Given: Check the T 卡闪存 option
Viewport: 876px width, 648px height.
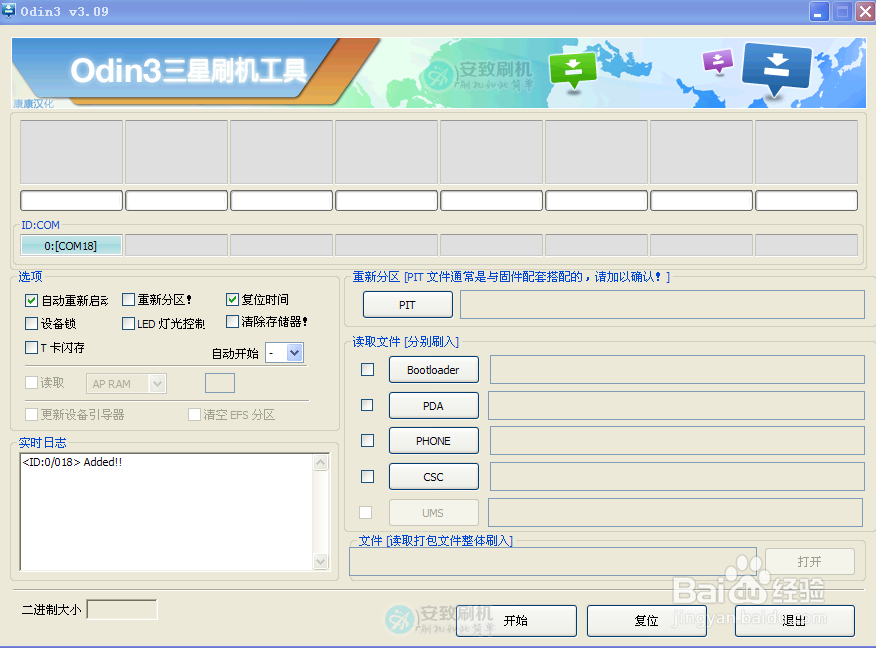Looking at the screenshot, I should tap(31, 347).
